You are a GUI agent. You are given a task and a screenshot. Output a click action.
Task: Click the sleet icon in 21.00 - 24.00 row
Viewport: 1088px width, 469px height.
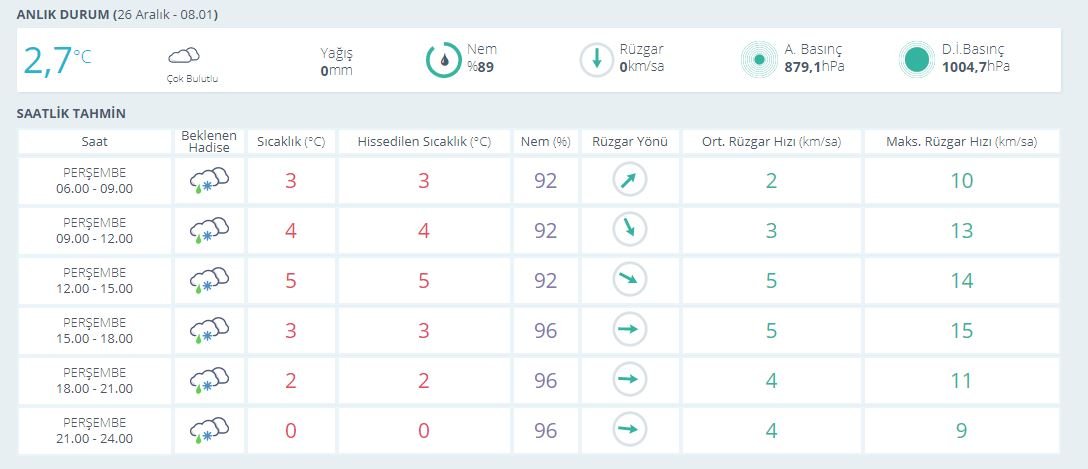tap(209, 430)
